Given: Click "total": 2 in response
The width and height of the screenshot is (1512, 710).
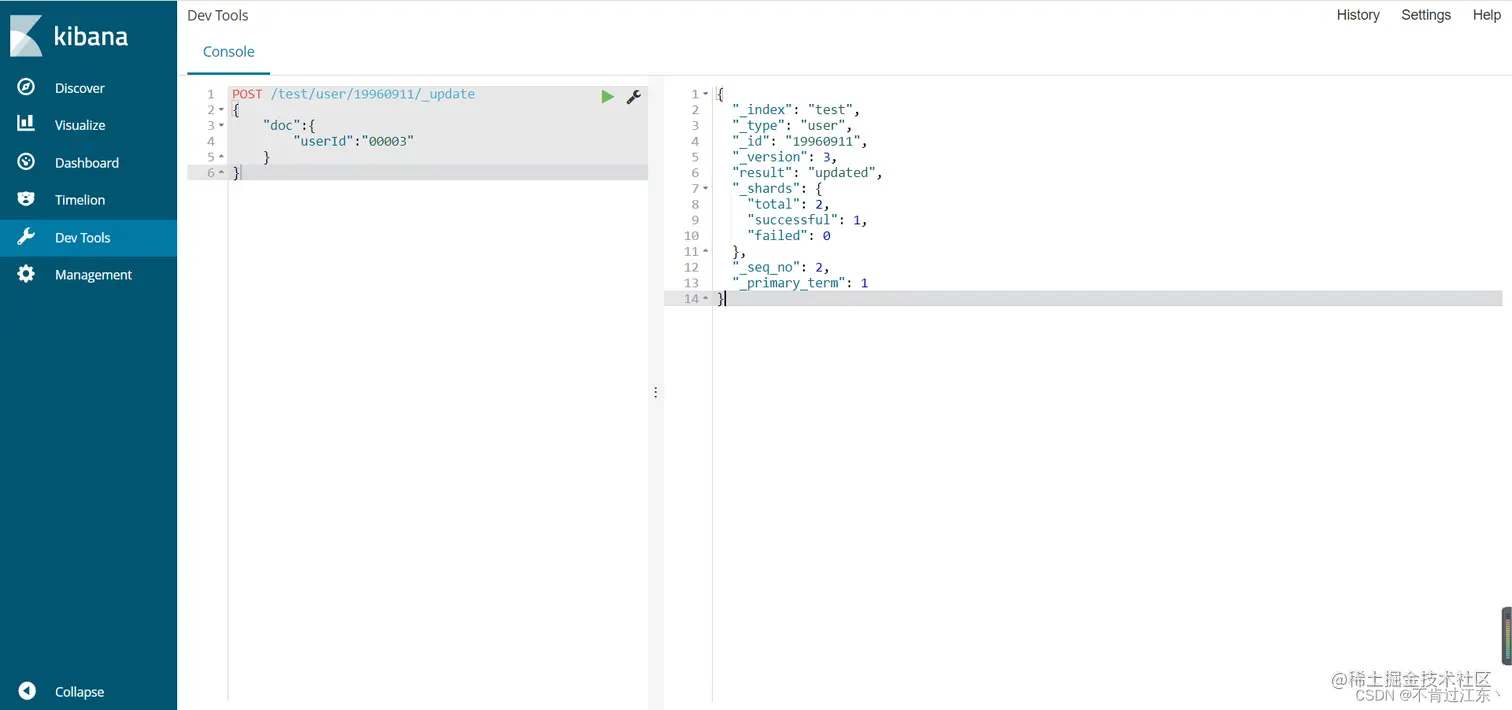Looking at the screenshot, I should pyautogui.click(x=788, y=204).
